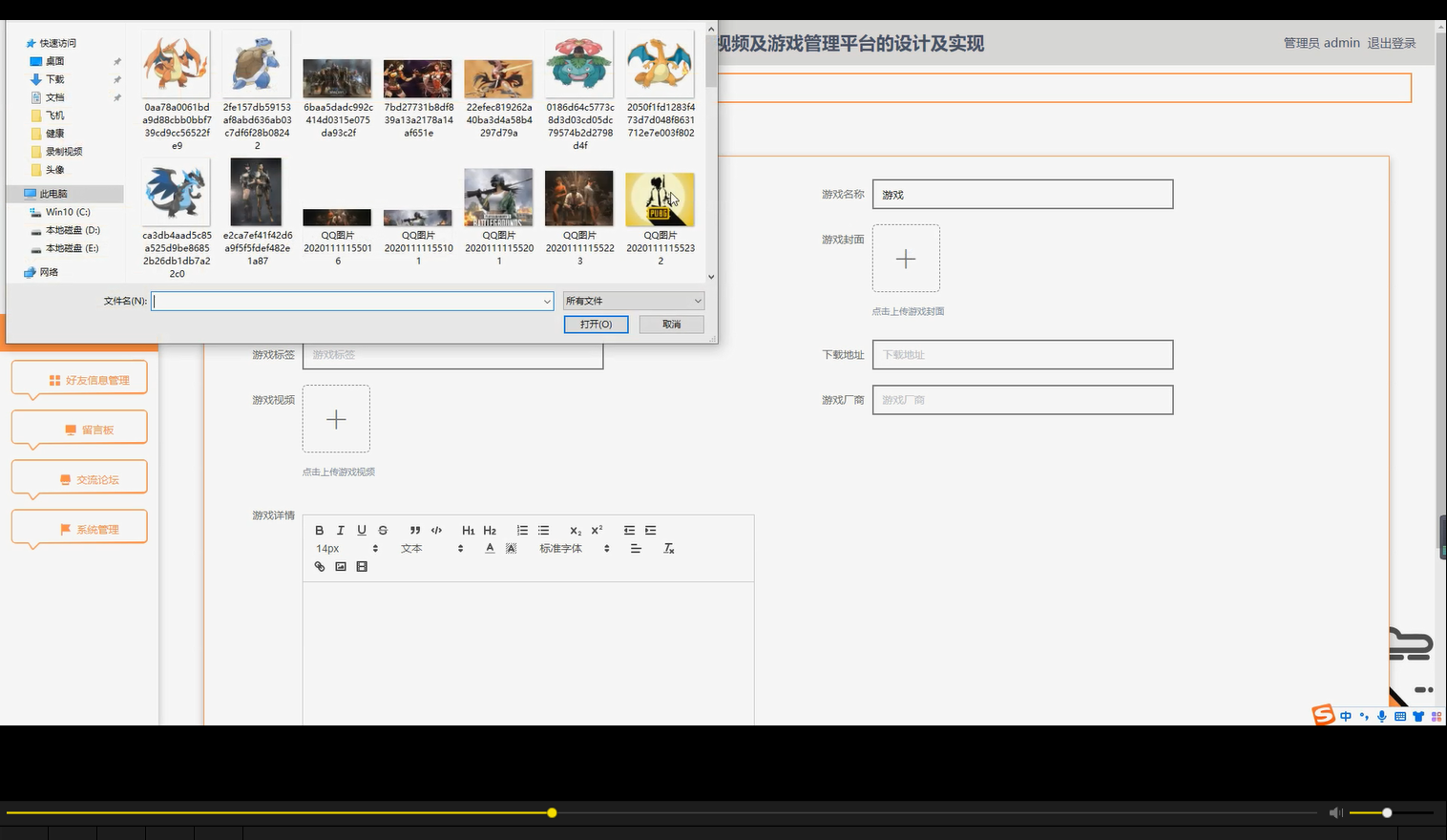Screen dimensions: 1447x840
Task: Insert an image into the game details
Action: [341, 566]
